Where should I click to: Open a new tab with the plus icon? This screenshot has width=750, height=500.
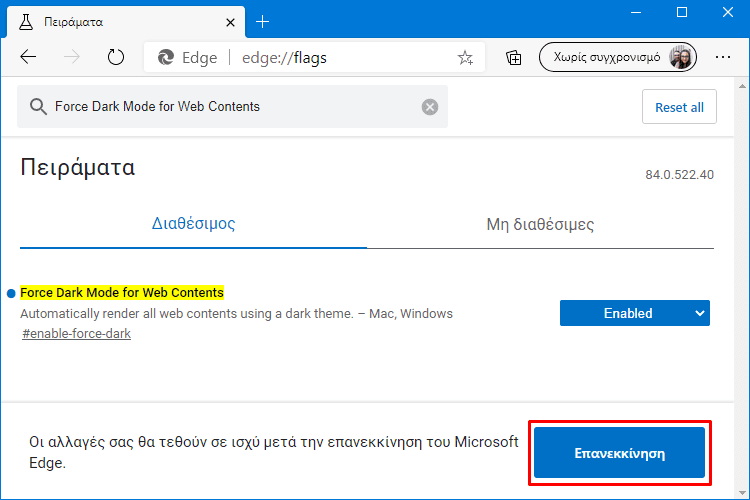[262, 22]
